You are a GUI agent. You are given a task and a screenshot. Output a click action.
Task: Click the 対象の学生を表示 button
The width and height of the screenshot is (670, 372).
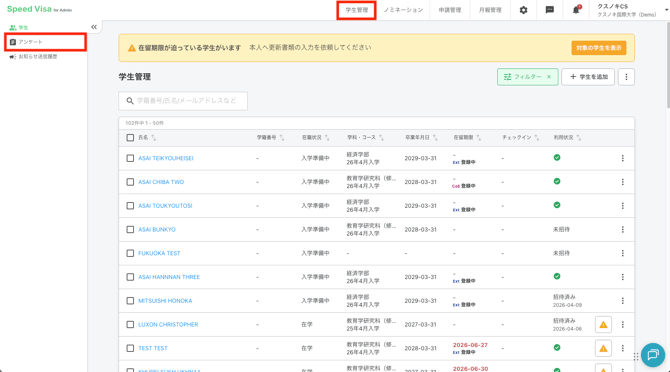[x=599, y=48]
